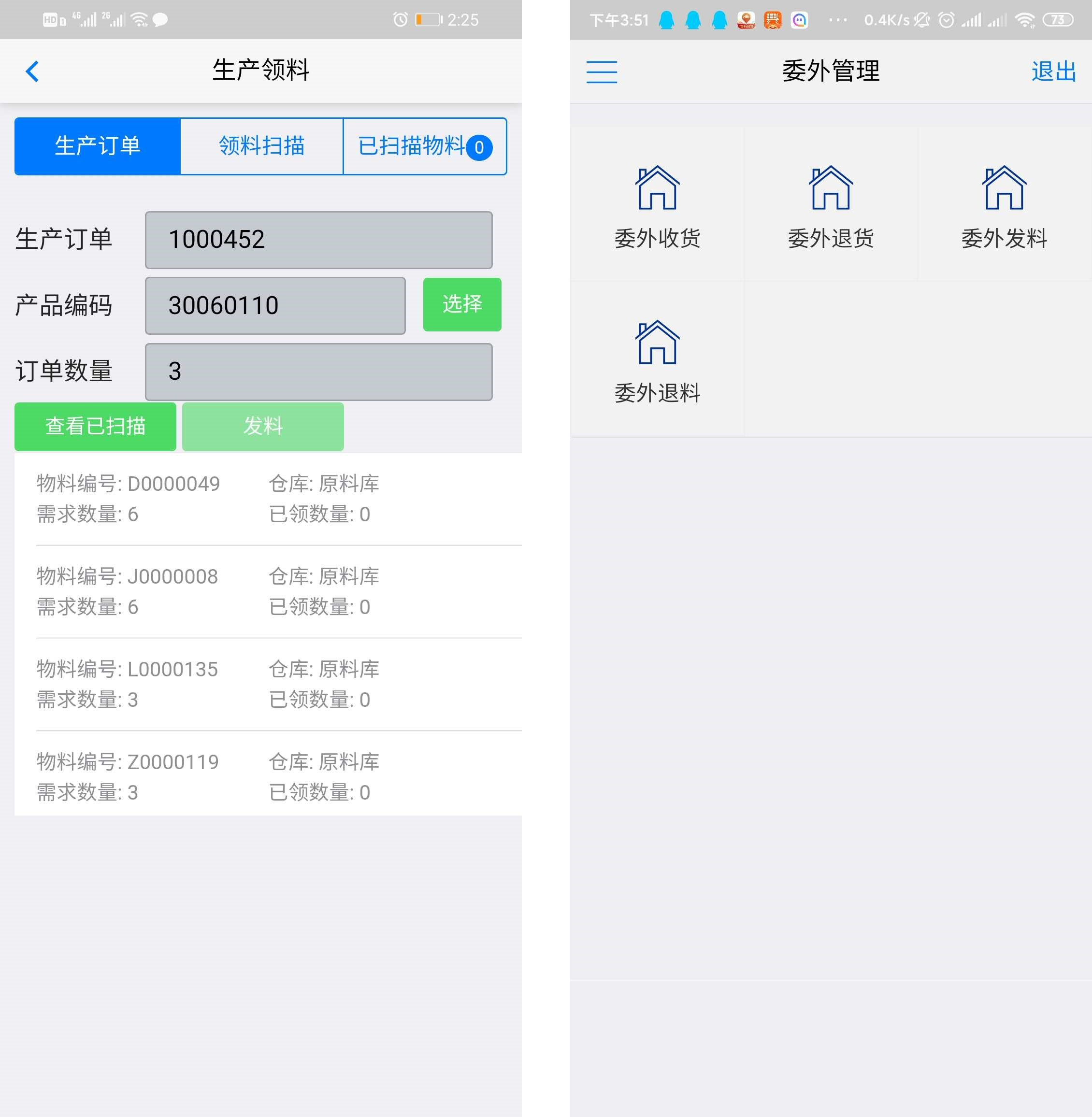
Task: Click the 选择 button for product code
Action: tap(462, 305)
